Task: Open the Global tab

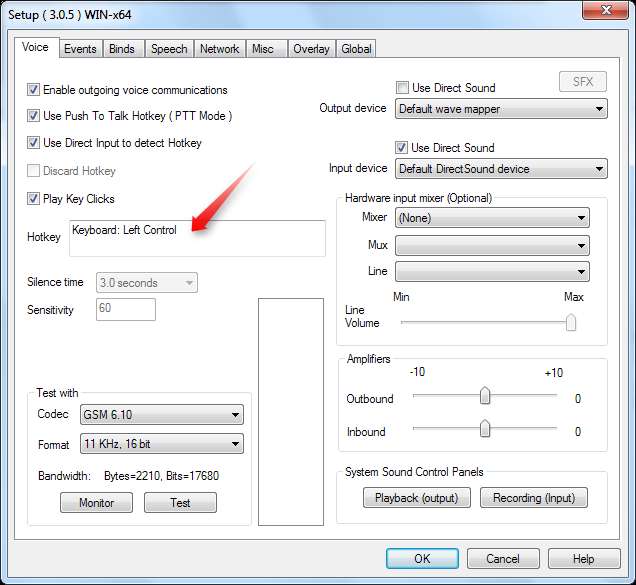Action: (356, 49)
